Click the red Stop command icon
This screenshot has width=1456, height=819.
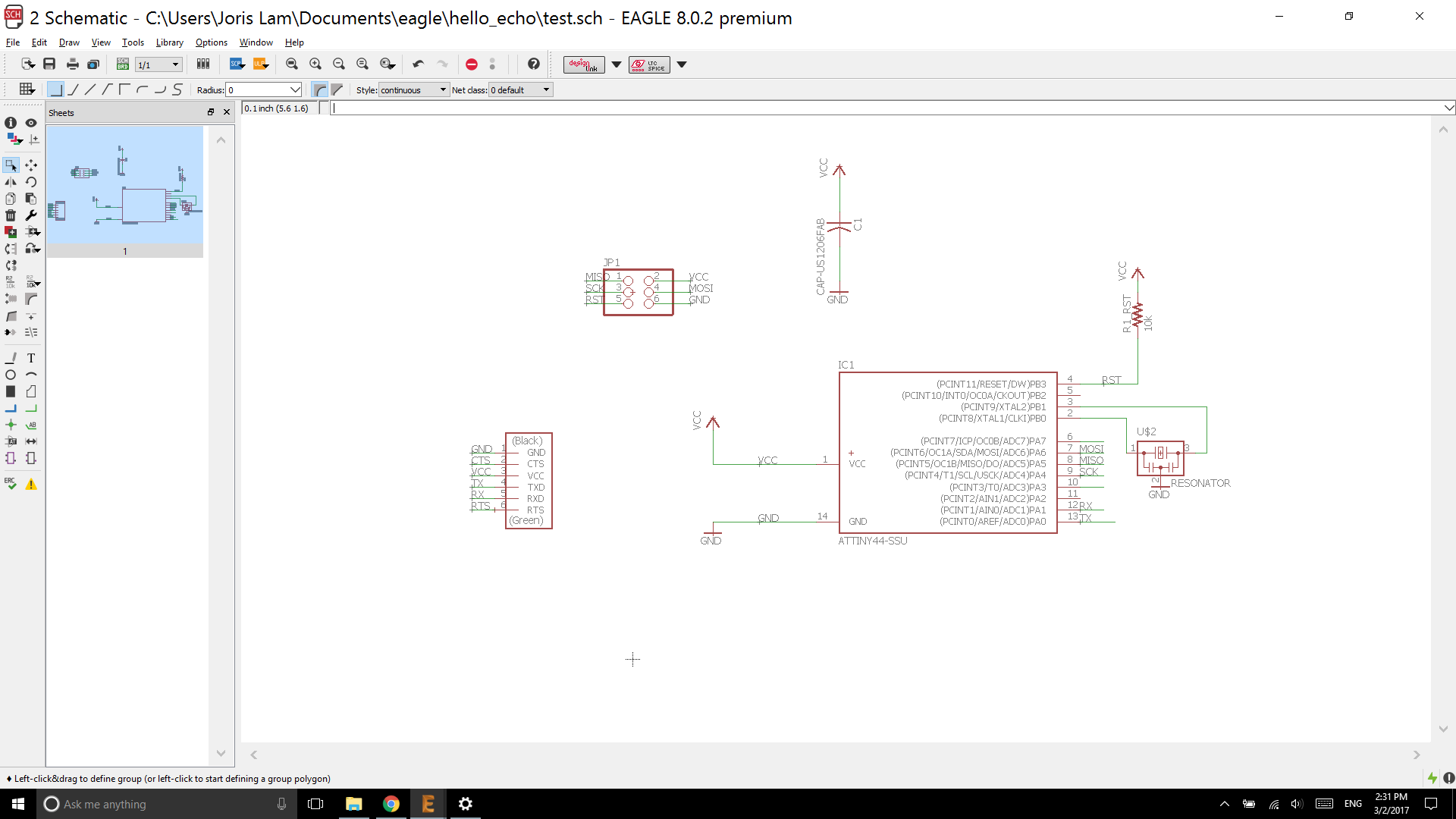click(471, 64)
